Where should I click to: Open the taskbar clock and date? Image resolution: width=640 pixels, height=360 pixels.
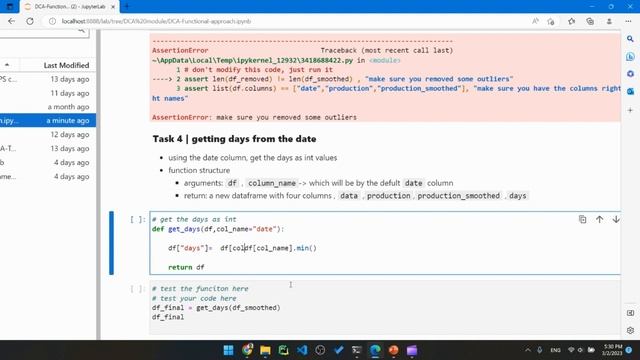click(x=612, y=350)
